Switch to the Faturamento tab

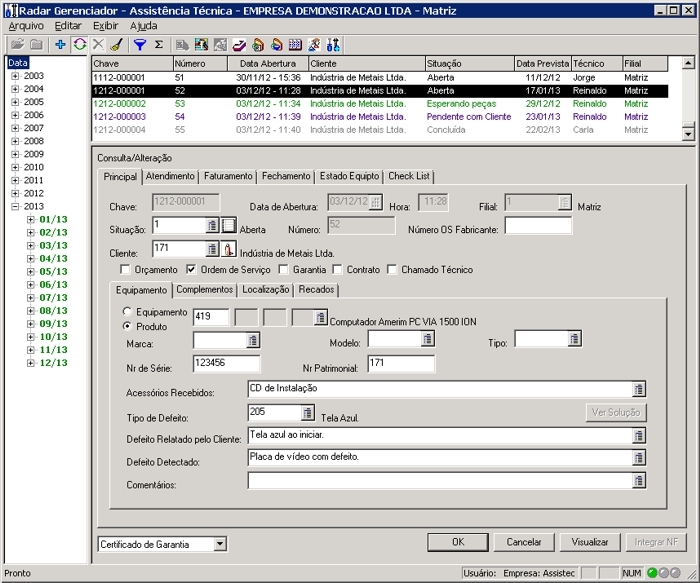click(x=228, y=176)
